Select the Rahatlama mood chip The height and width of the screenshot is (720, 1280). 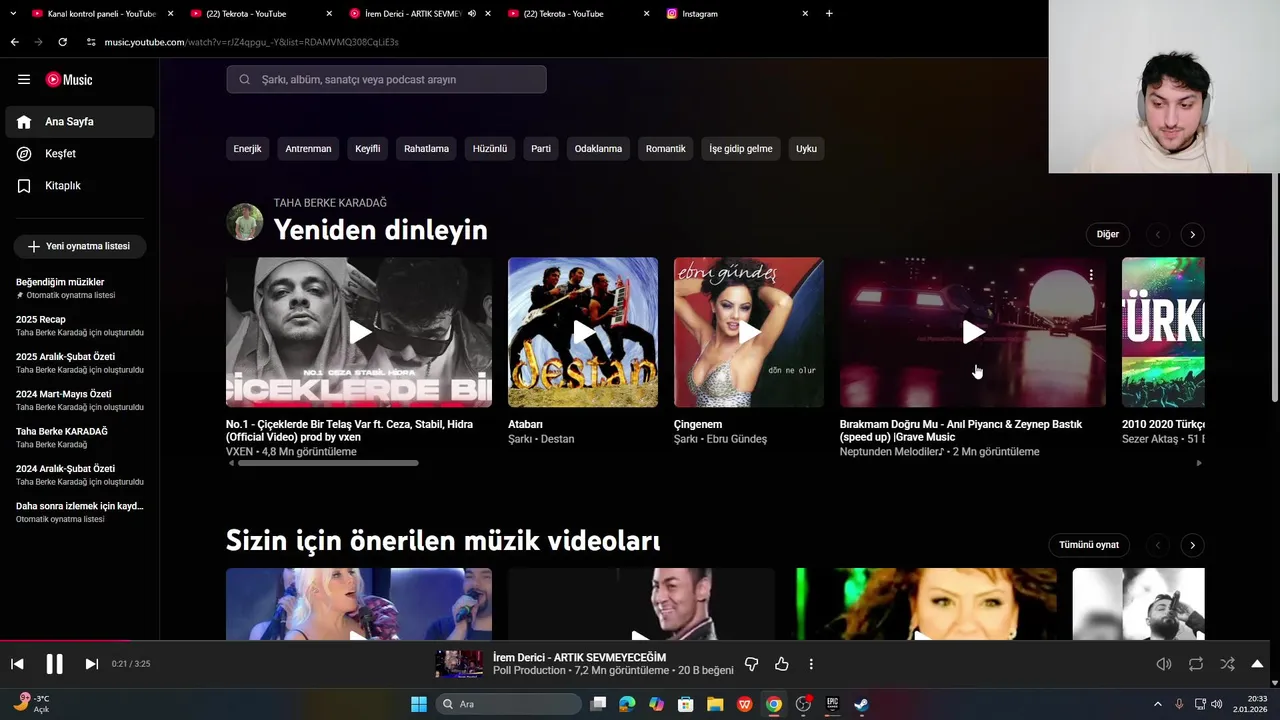click(x=426, y=148)
